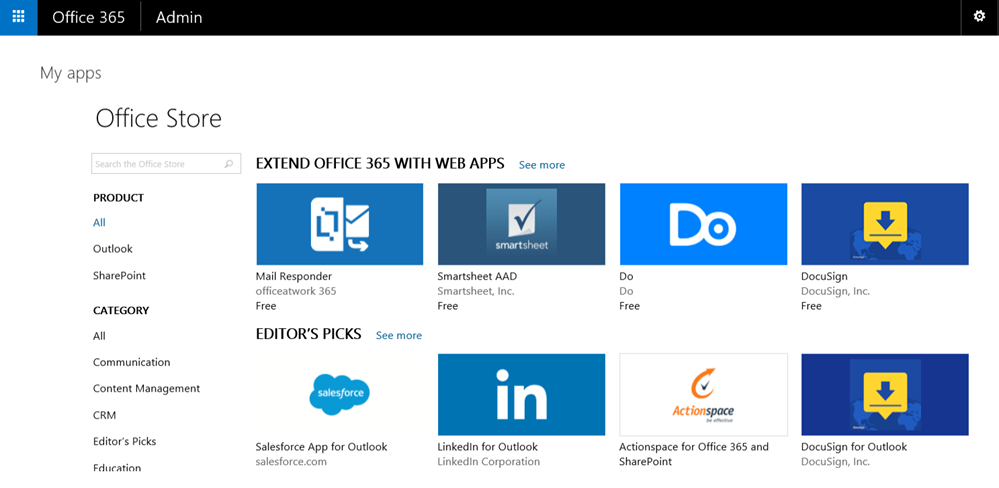Click See more next to Editor's Picks
Viewport: 999px width, 488px height.
(x=399, y=336)
